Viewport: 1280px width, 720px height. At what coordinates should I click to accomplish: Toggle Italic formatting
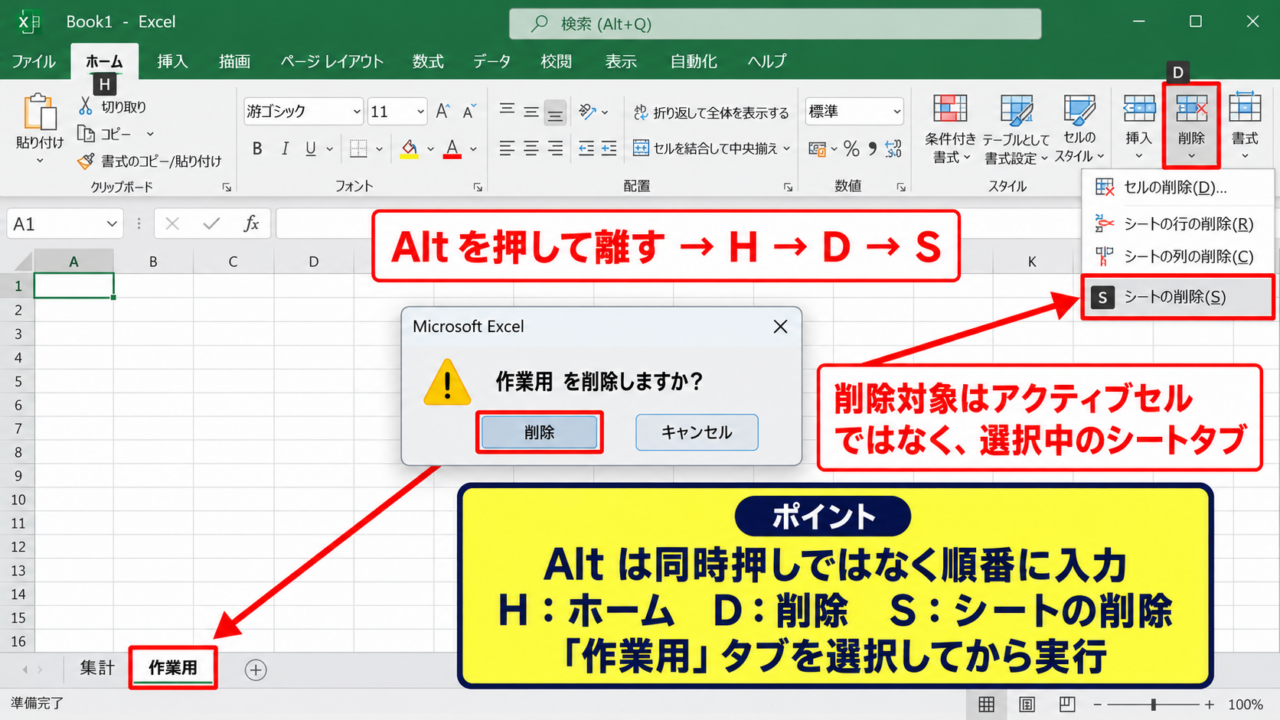point(285,149)
